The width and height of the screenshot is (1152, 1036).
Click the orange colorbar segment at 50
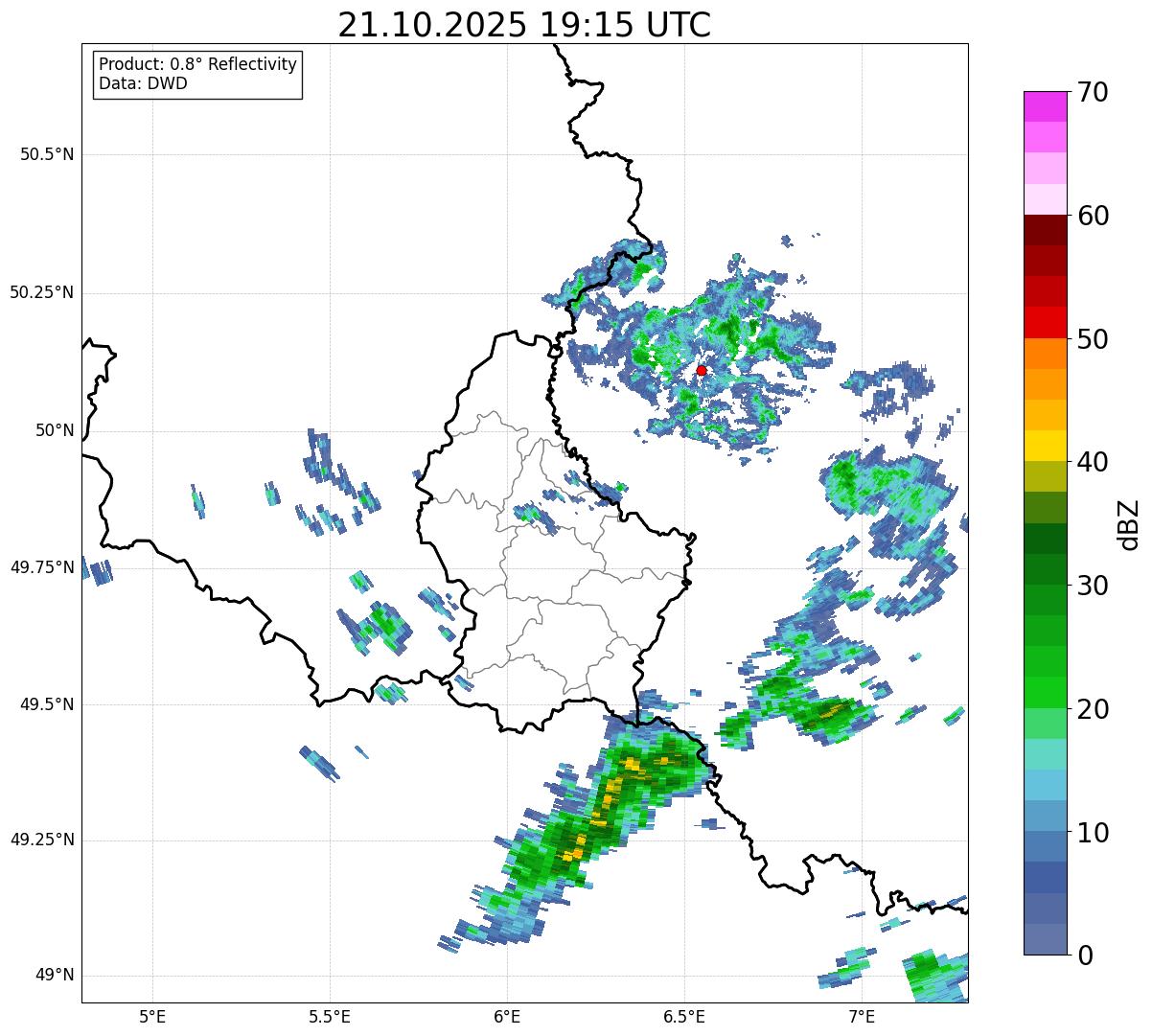click(x=1045, y=354)
